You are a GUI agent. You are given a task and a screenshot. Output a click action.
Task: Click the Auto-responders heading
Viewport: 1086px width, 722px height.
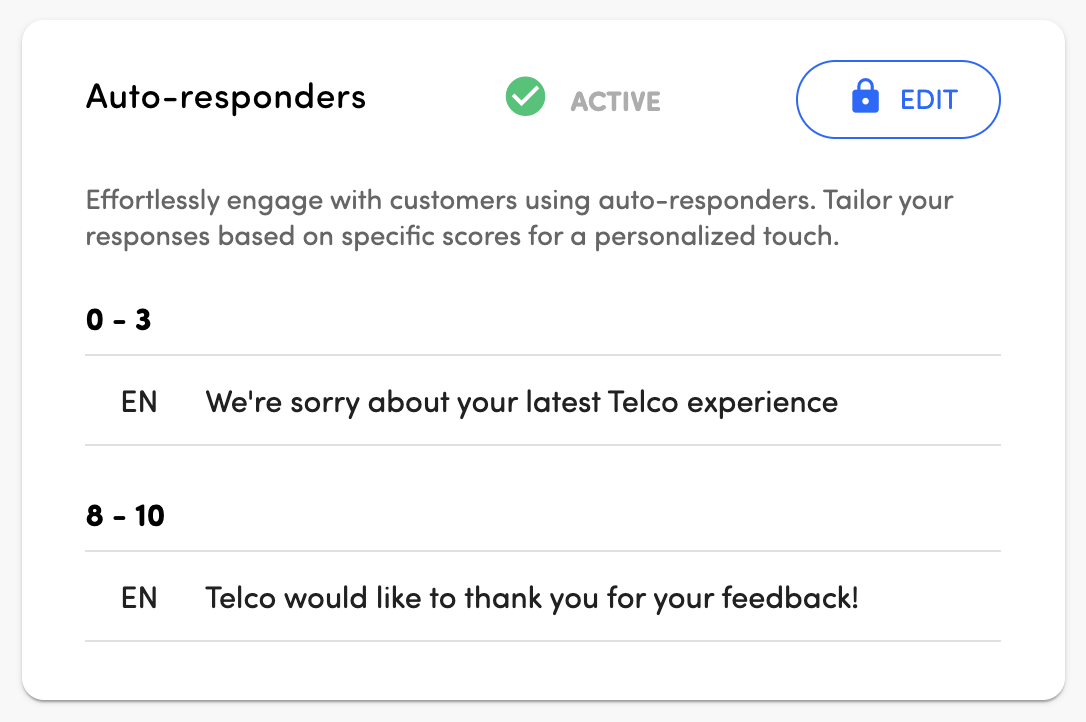coord(226,98)
